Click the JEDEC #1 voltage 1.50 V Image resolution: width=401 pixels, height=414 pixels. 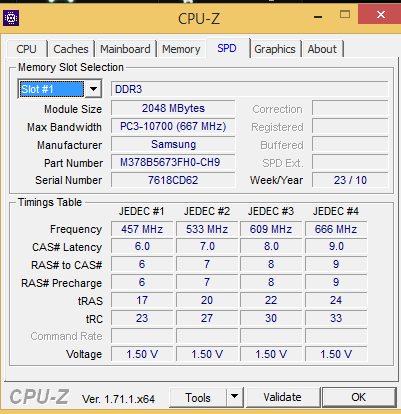[x=142, y=354]
